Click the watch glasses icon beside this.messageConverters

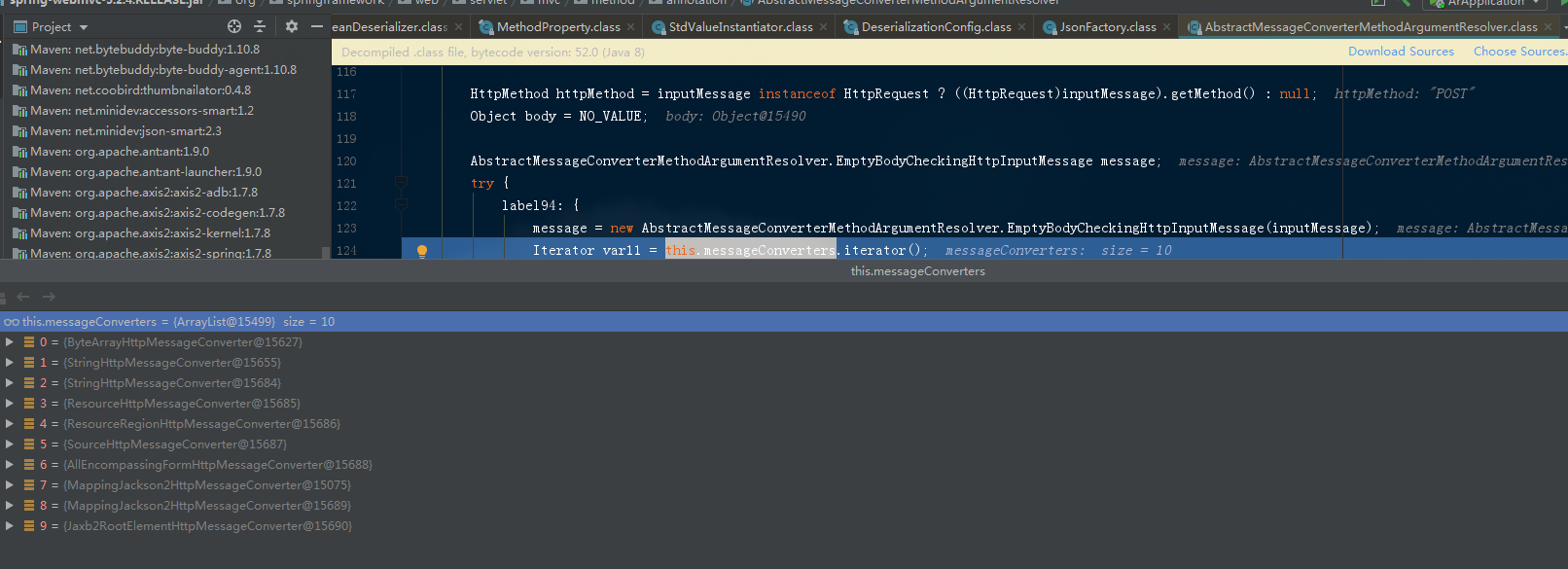coord(12,322)
